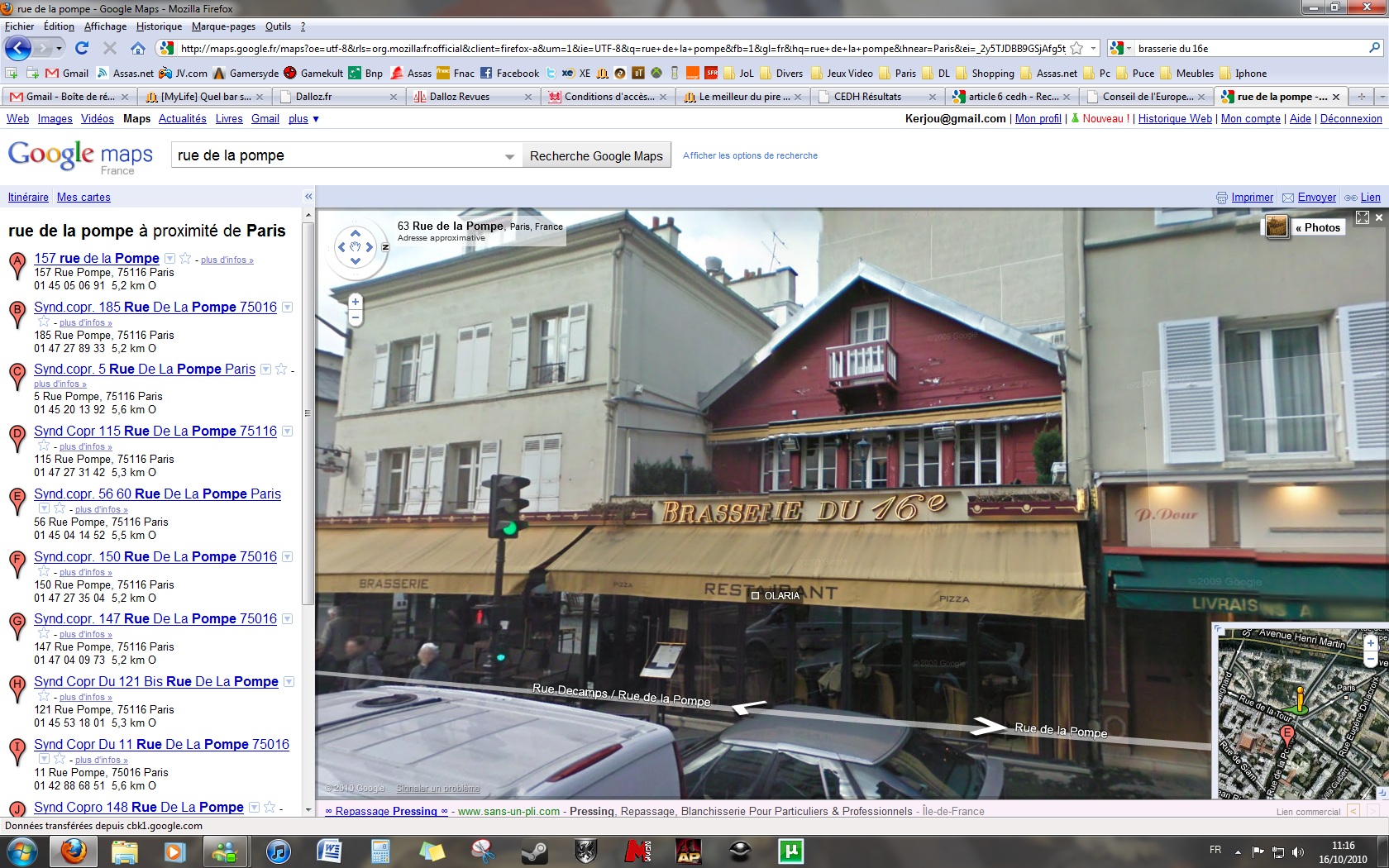Open uTorrent from the taskbar
This screenshot has height=868, width=1389.
point(790,851)
